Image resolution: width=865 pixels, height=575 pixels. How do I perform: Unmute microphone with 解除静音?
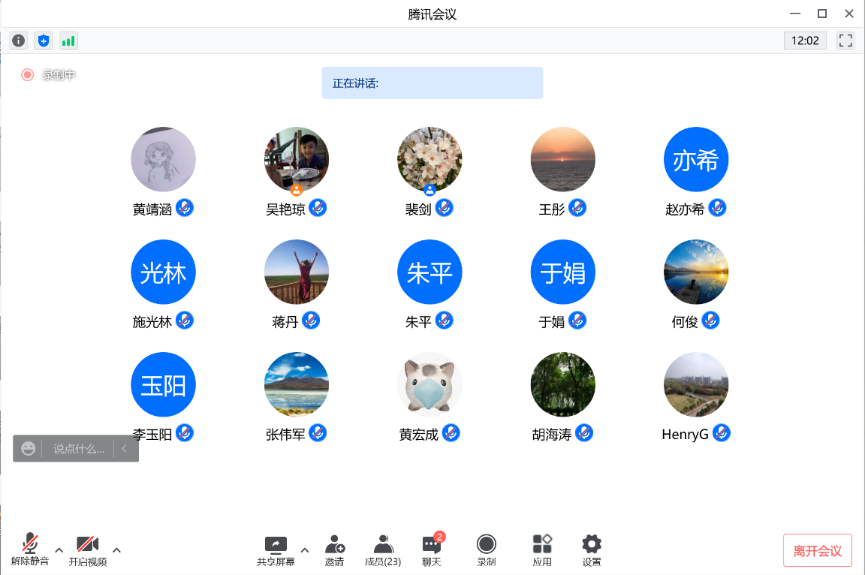click(30, 549)
